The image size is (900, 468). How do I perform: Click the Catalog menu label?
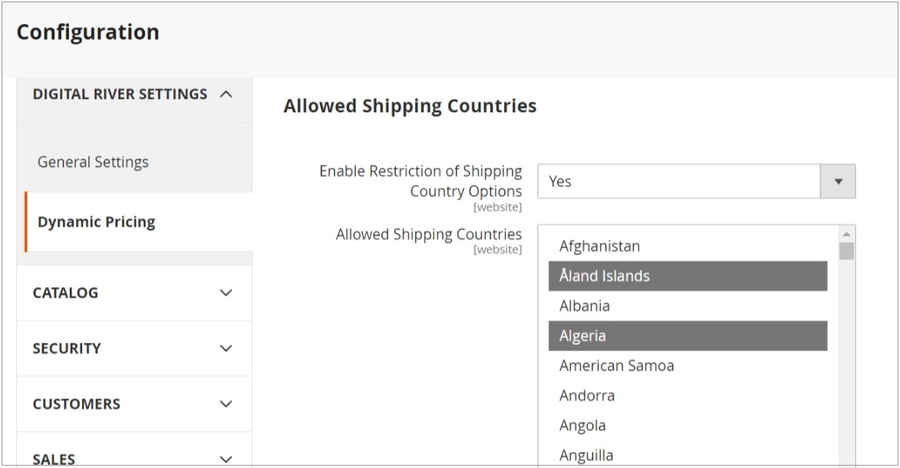click(x=66, y=293)
